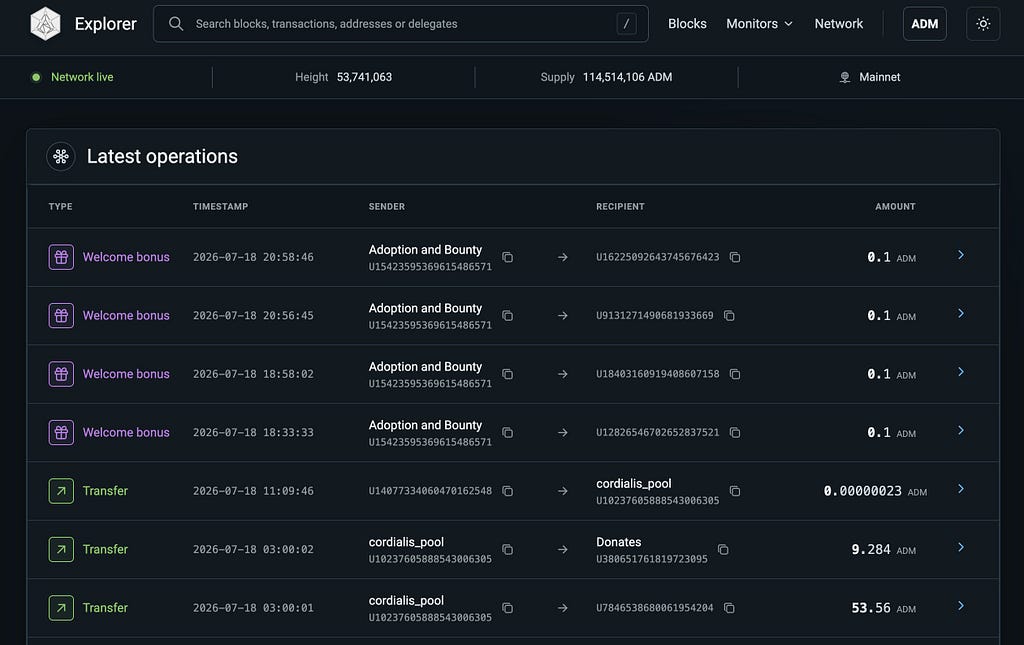Click the gift icon on the 18:33:33 row
The width and height of the screenshot is (1024, 645).
61,432
